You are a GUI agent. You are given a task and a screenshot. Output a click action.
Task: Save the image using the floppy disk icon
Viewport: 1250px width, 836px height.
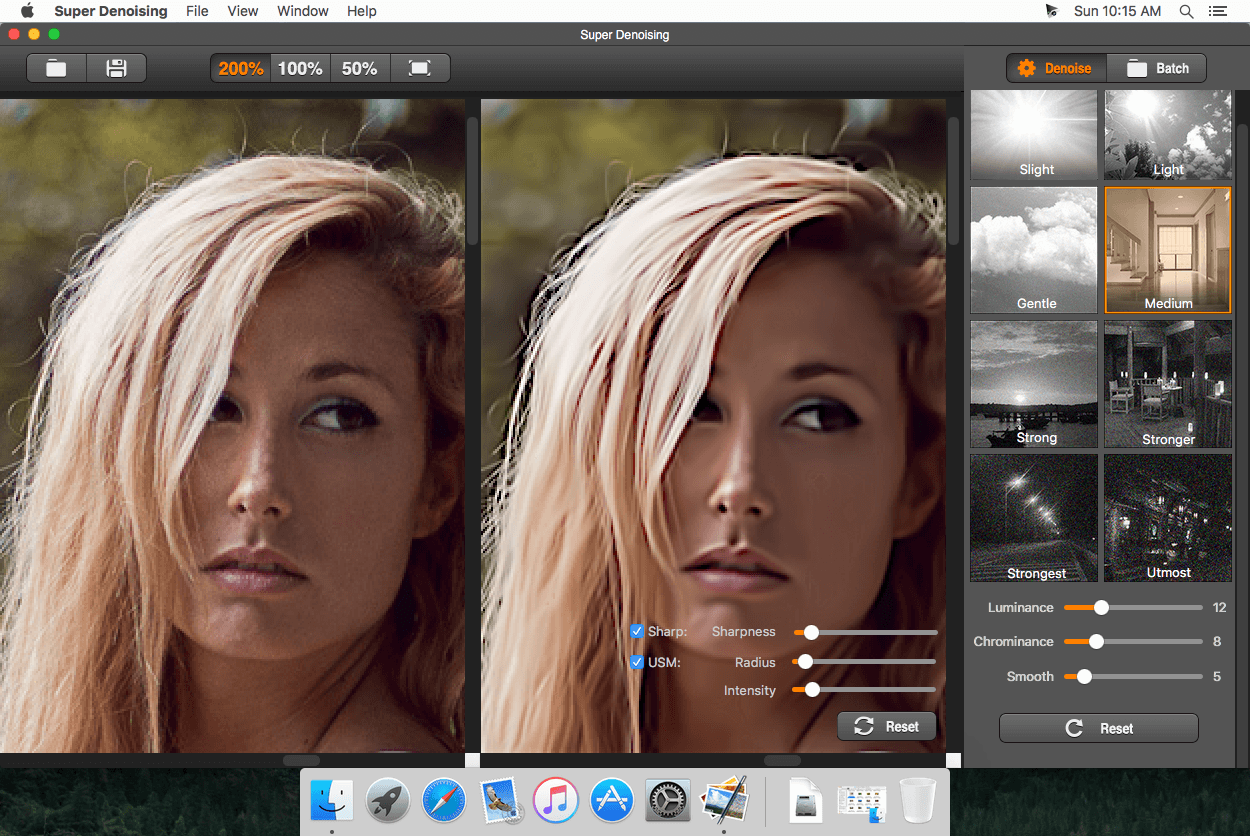[116, 68]
